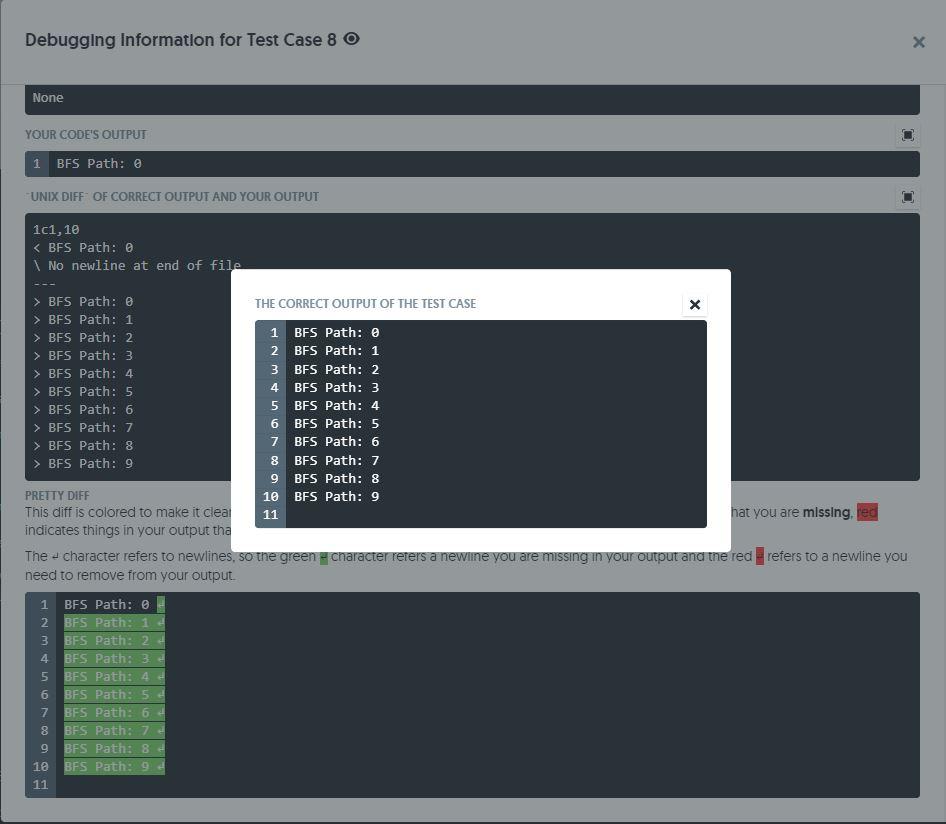Click the red newline symbol in the explanation
Viewport: 946px width, 824px height.
(760, 557)
